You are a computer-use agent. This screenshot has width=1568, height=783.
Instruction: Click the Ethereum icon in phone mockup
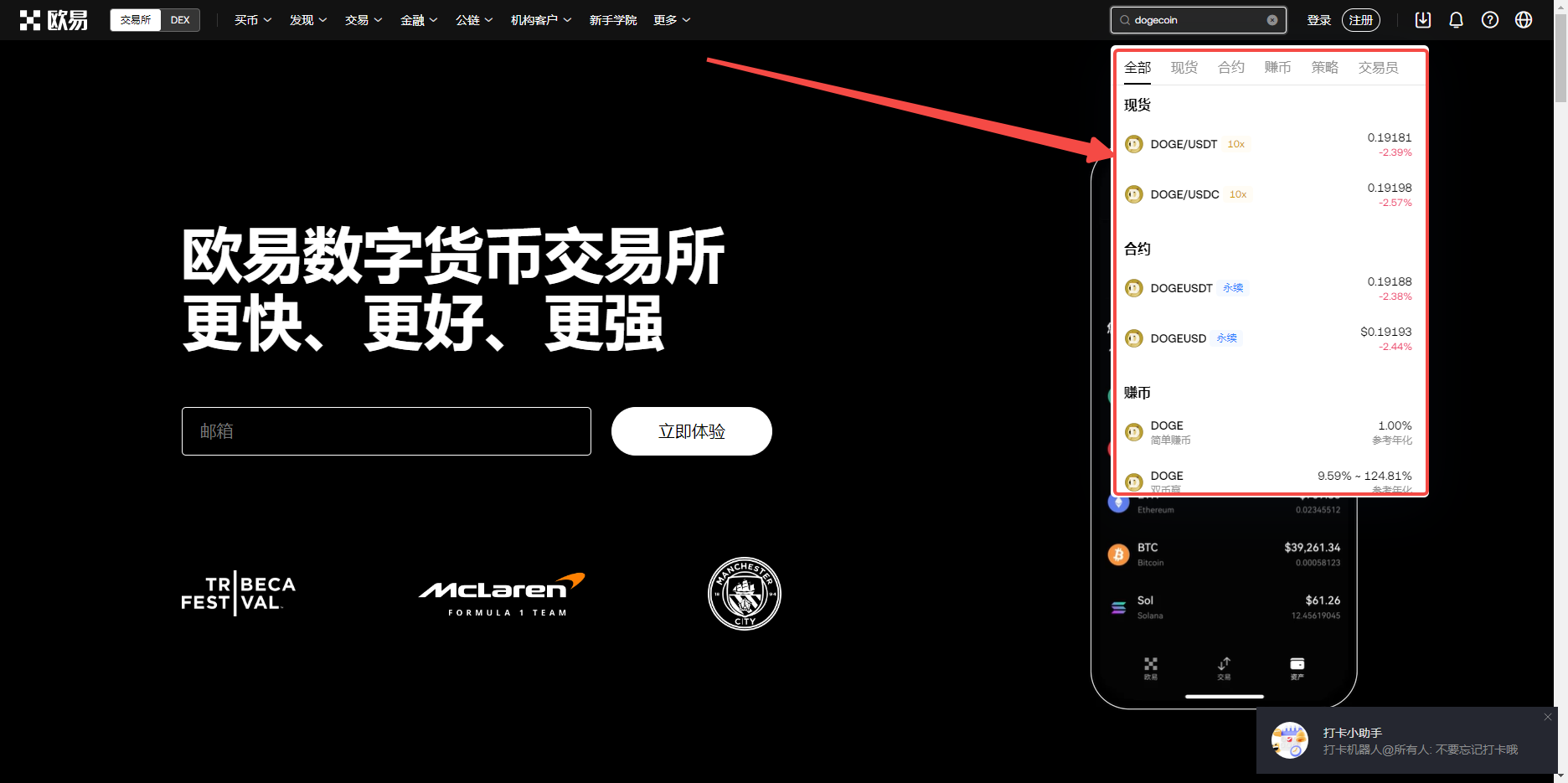pyautogui.click(x=1118, y=502)
